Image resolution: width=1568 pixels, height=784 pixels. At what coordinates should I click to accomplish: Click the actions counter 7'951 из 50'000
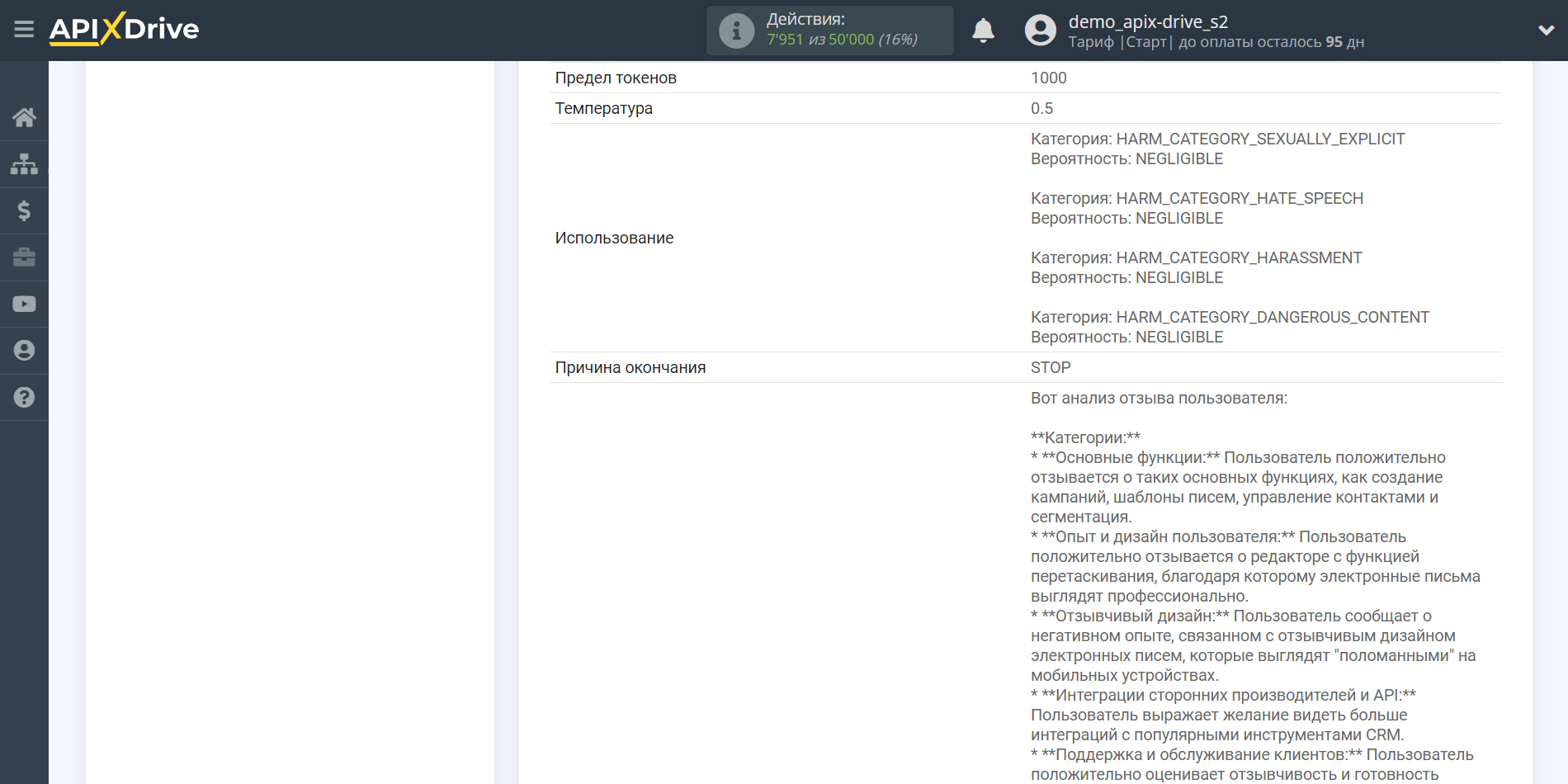pyautogui.click(x=842, y=40)
